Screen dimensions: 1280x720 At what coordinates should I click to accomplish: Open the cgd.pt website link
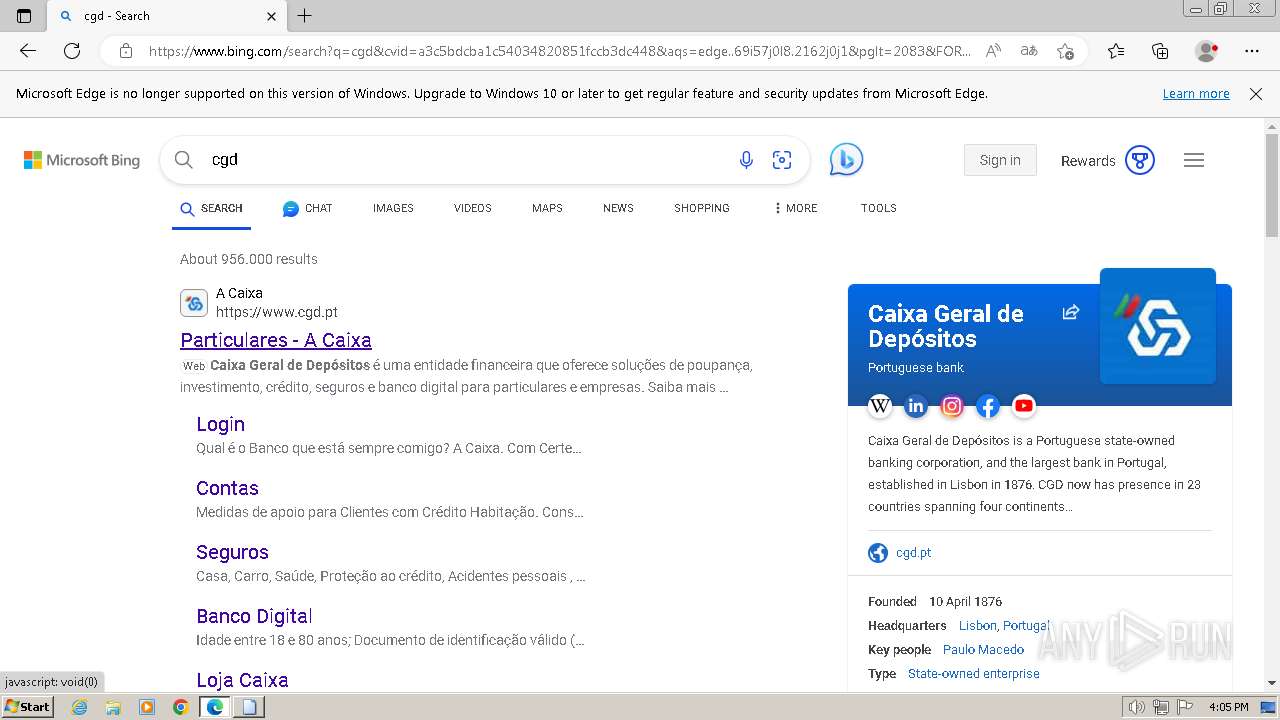point(913,553)
